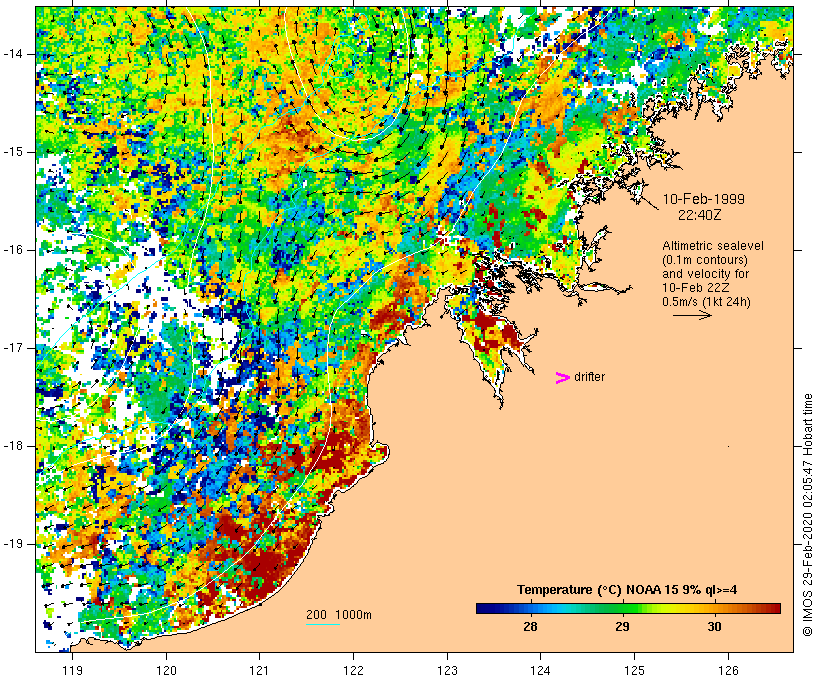Click the longitude axis label '124'

pos(541,671)
